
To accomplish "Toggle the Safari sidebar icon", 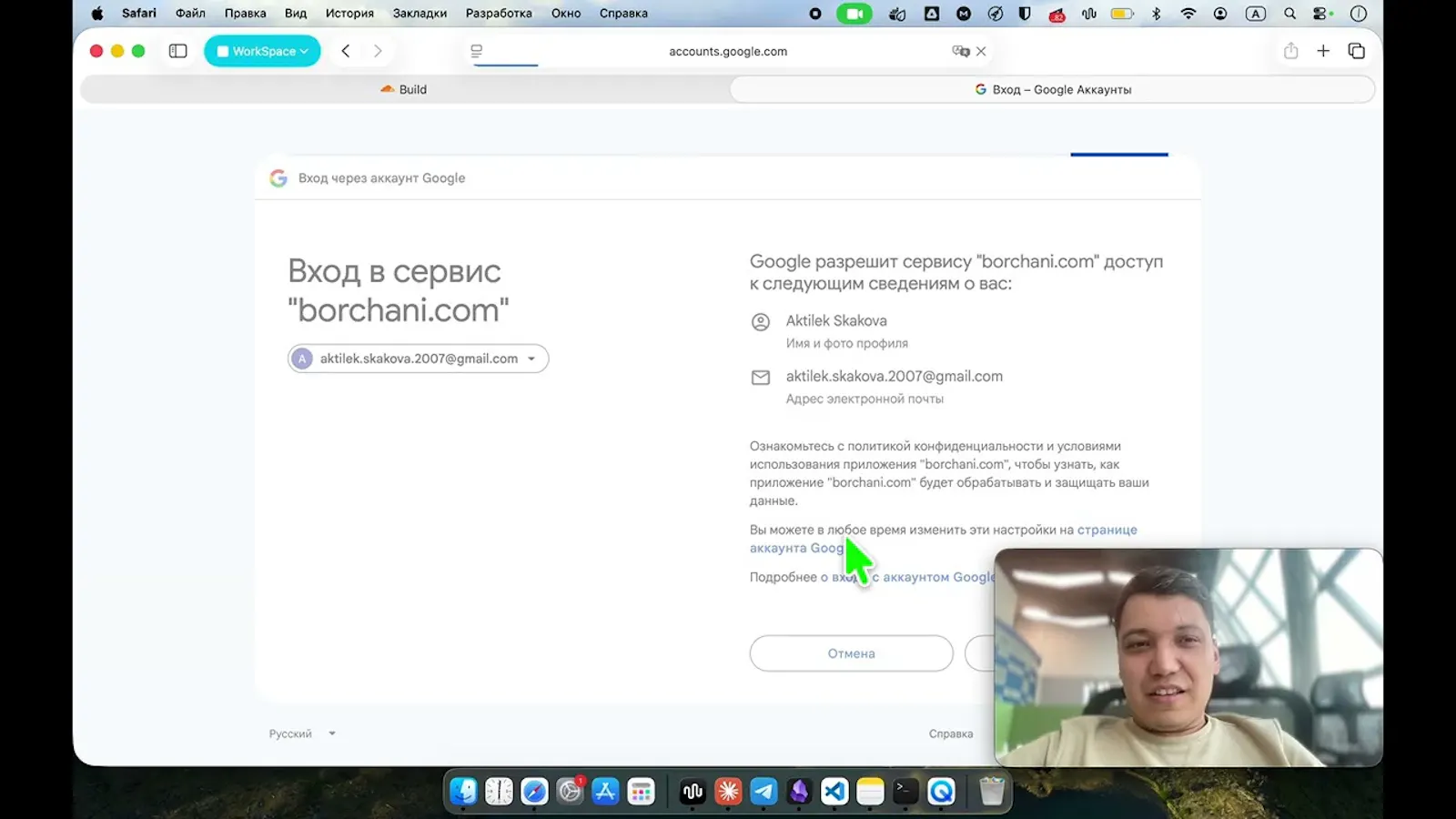I will (178, 51).
